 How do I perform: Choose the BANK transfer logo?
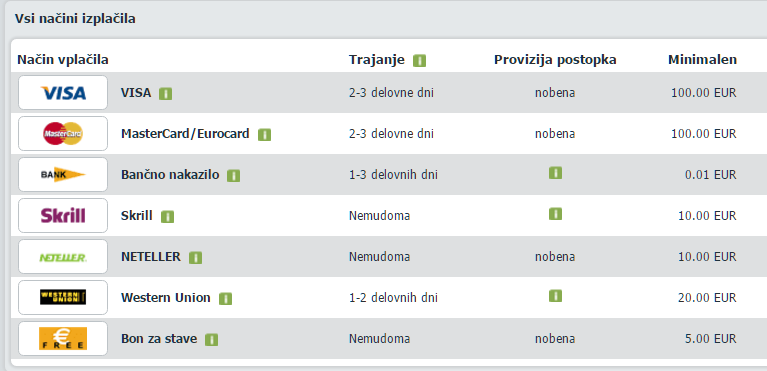[63, 174]
